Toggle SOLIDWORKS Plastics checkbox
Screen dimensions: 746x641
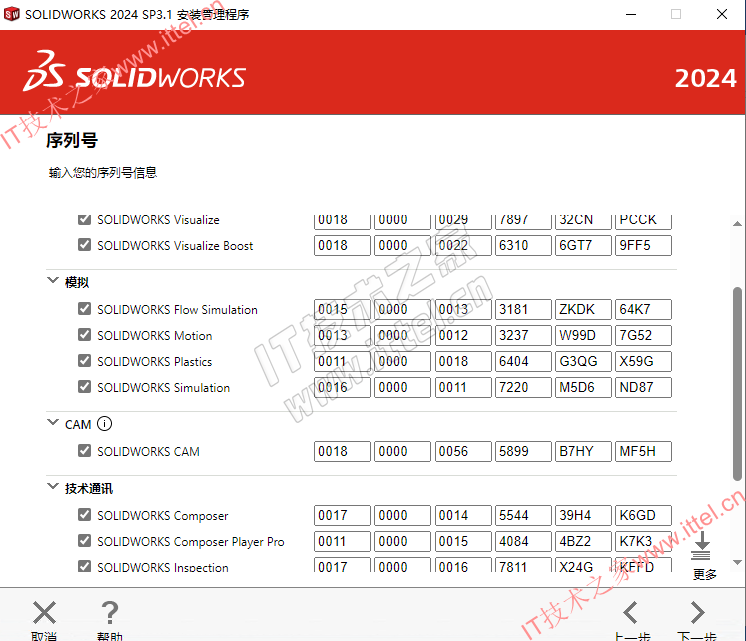85,361
